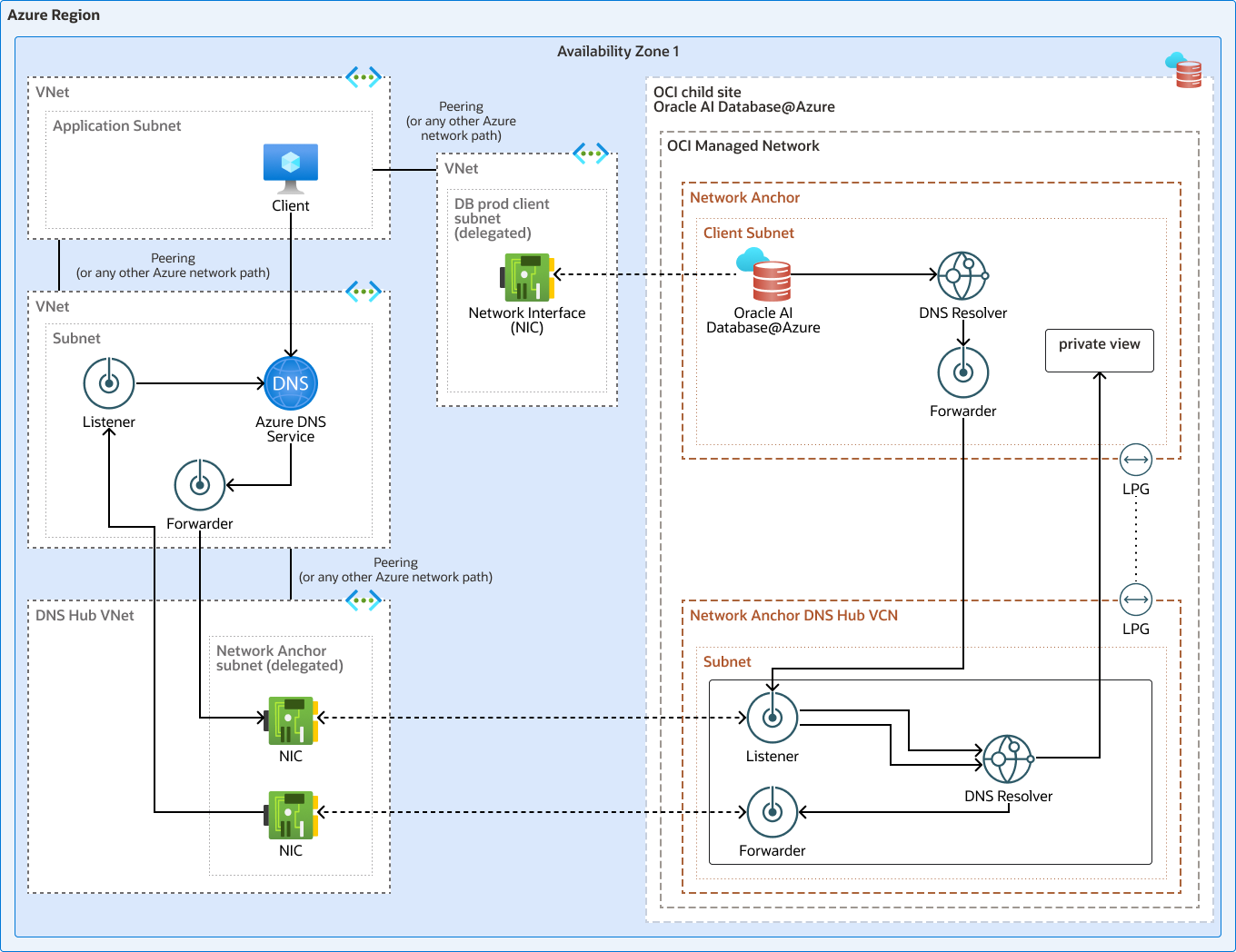Viewport: 1236px width, 952px height.
Task: Click the Listener icon in Network Anchor DNS Hub VCN
Action: [x=772, y=718]
